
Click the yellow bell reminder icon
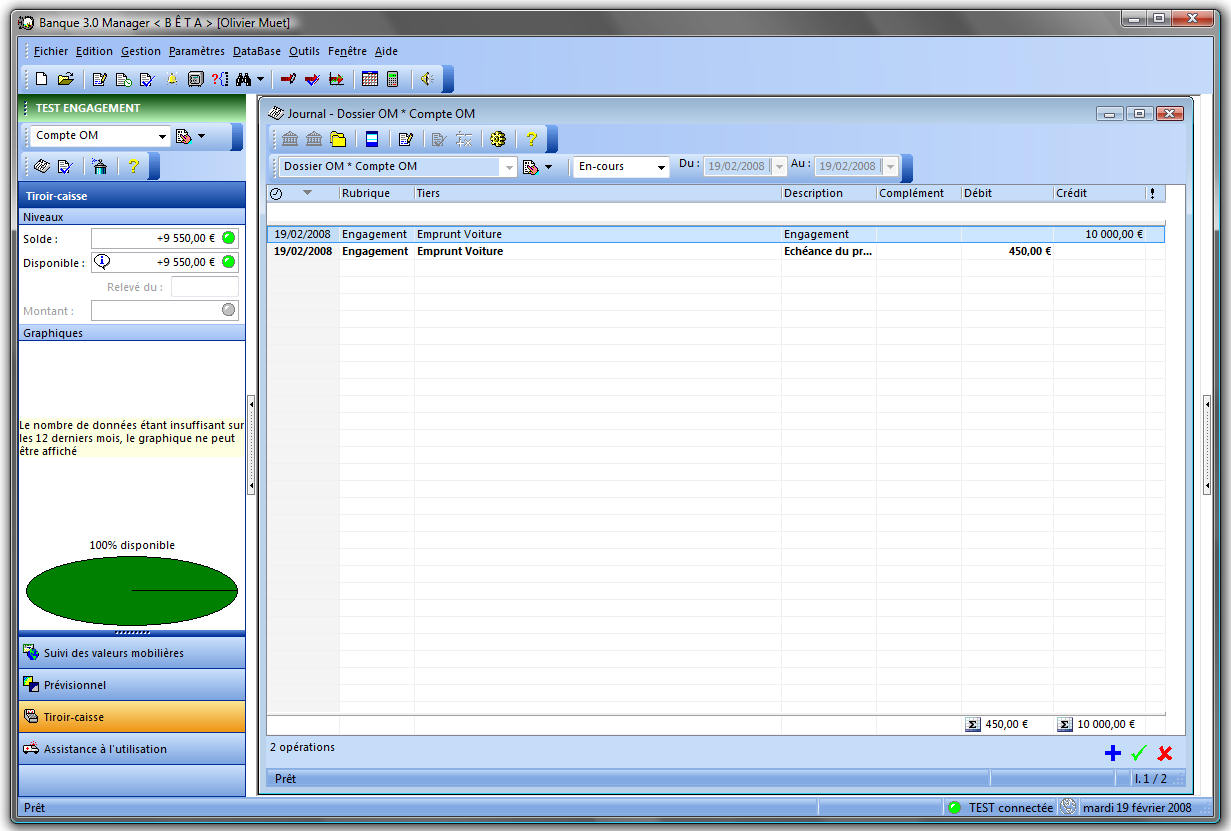click(171, 79)
